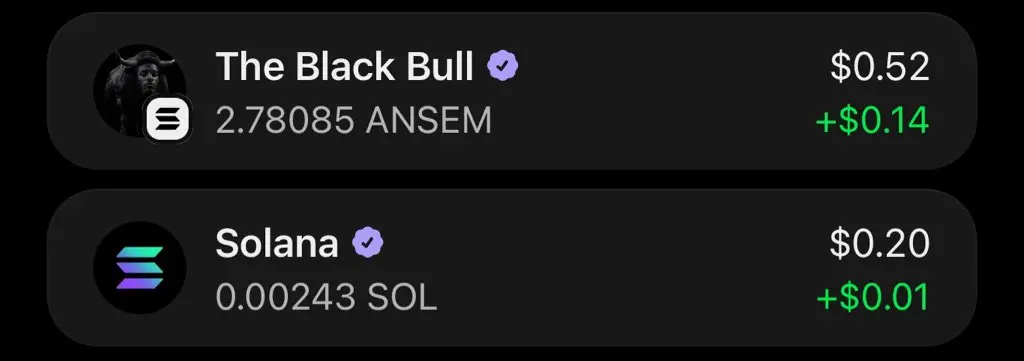Select the Solana token name

(x=277, y=243)
